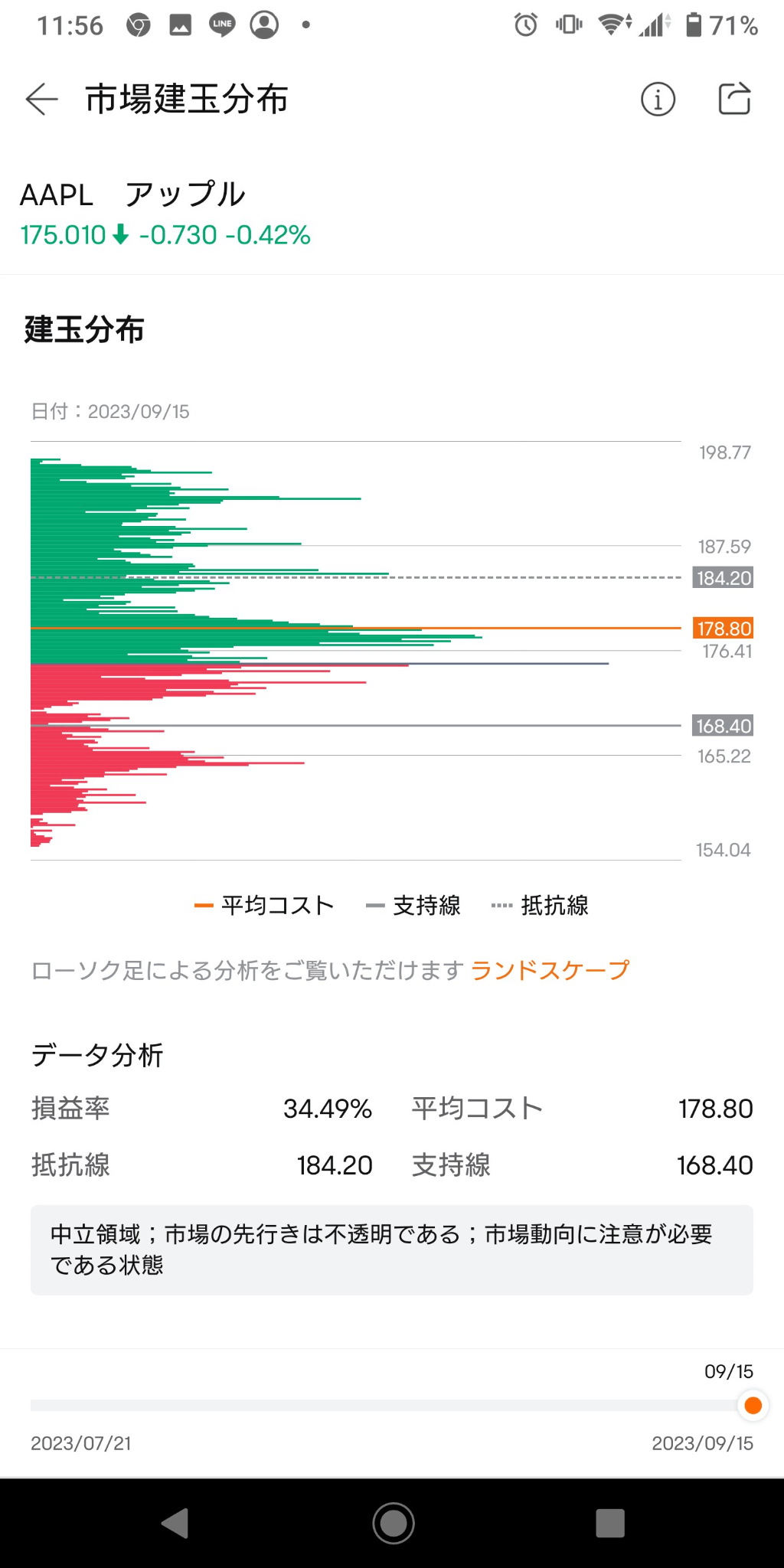This screenshot has width=784, height=1568.
Task: Click the 168.40 support price label
Action: pos(724,726)
